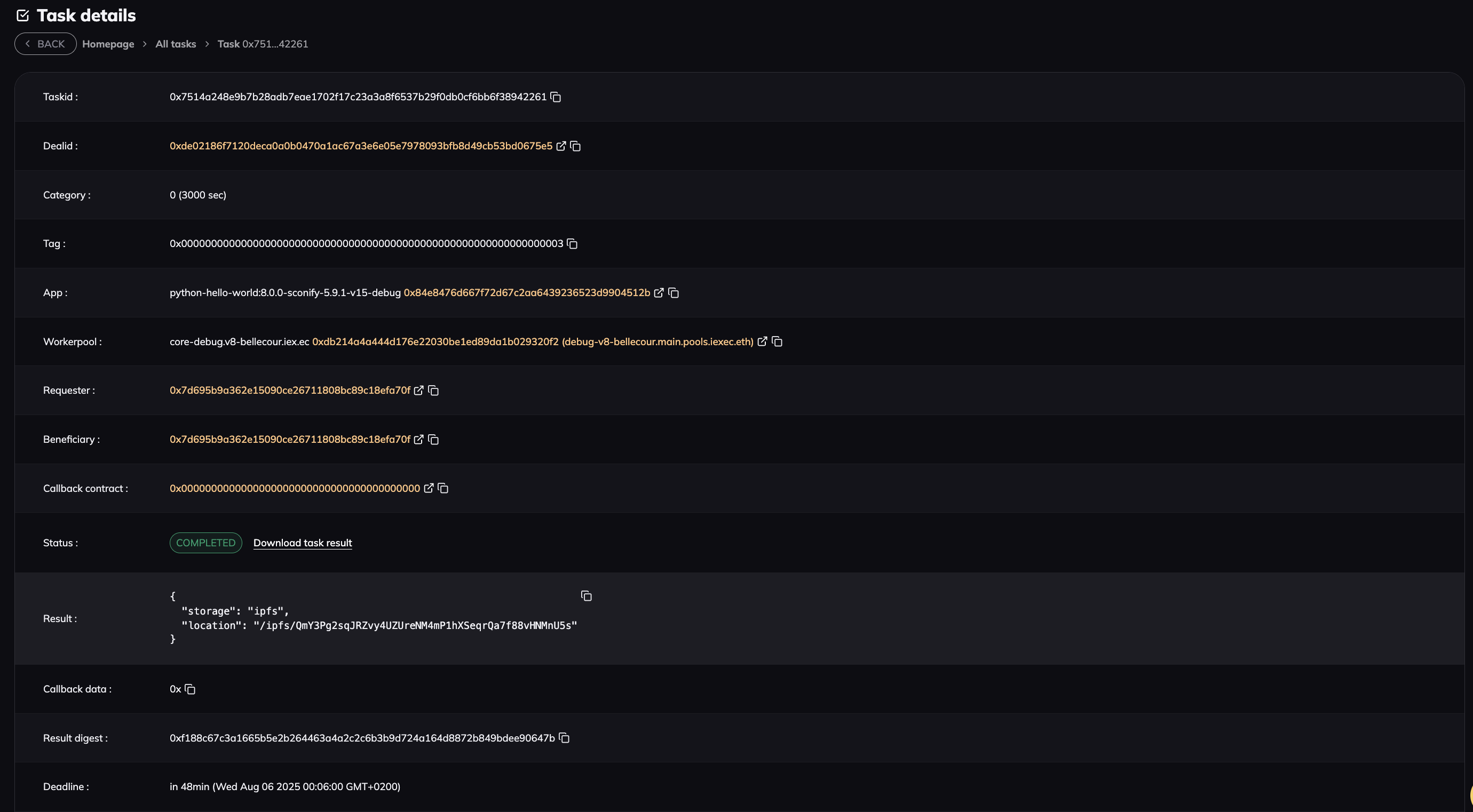Open the App address external link icon
This screenshot has width=1473, height=812.
(659, 293)
